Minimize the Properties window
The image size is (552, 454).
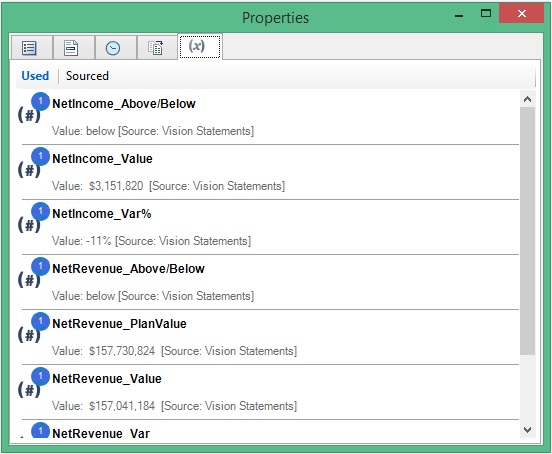click(x=459, y=15)
